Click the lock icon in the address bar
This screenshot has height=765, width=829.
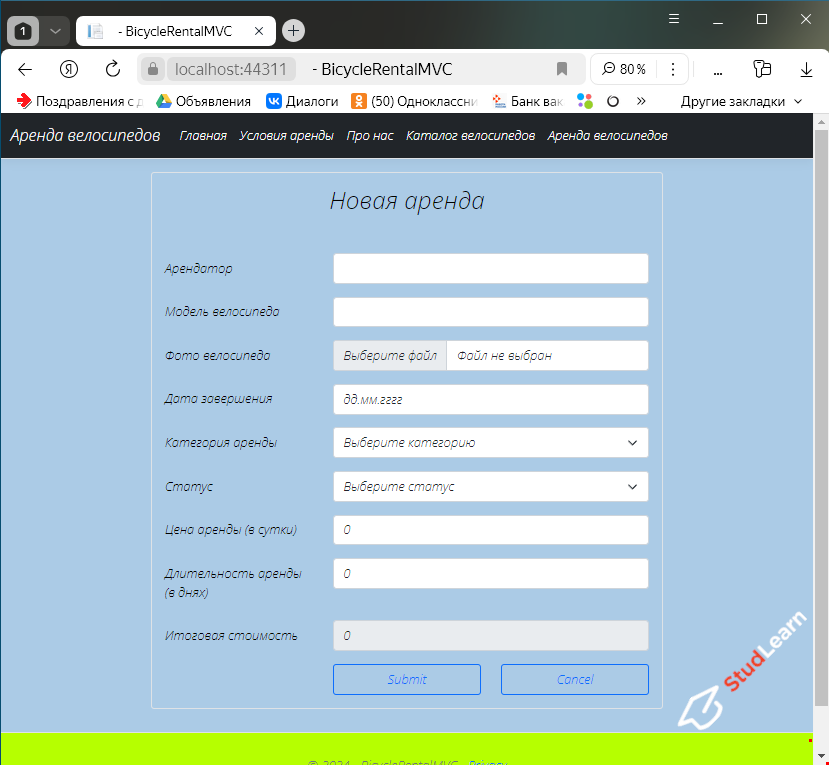[151, 69]
